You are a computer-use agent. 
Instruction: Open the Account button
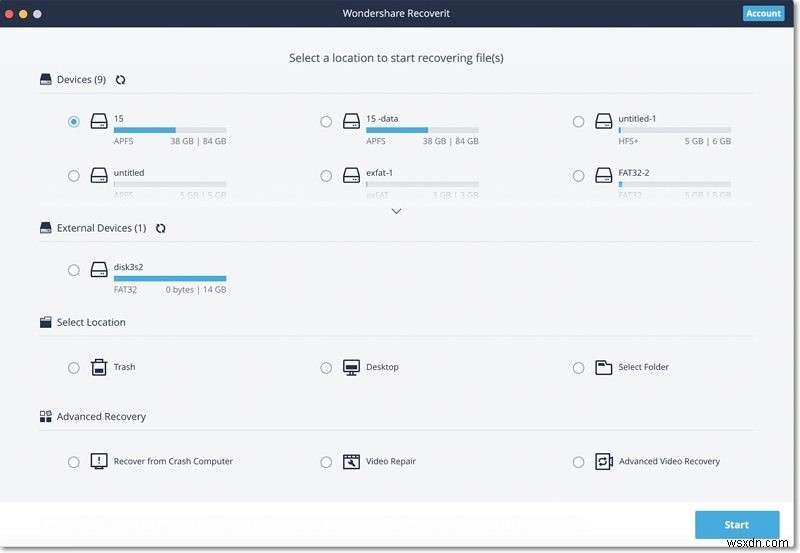pos(763,13)
